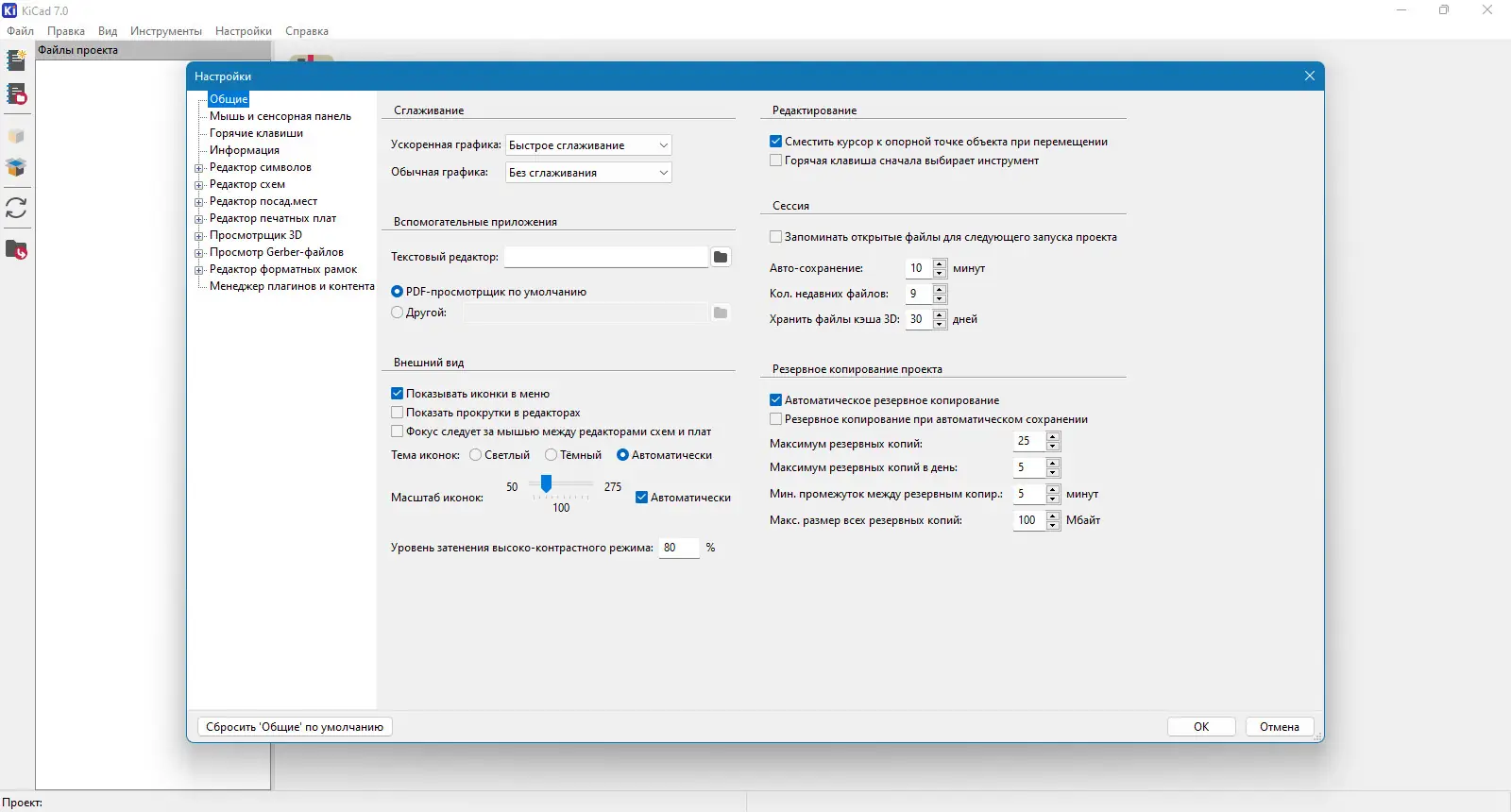Decrease Максимум резервных копий в день value
The image size is (1511, 812).
[1053, 473]
